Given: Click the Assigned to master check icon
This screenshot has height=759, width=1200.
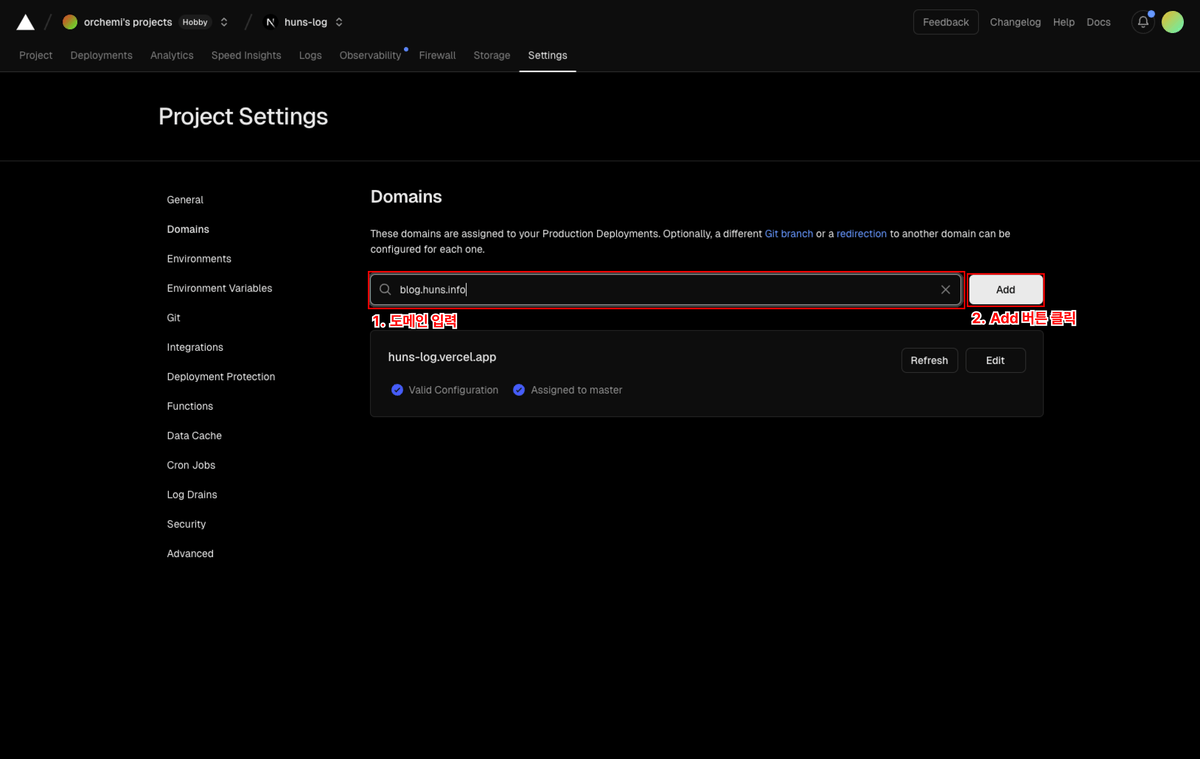Looking at the screenshot, I should click(x=519, y=390).
